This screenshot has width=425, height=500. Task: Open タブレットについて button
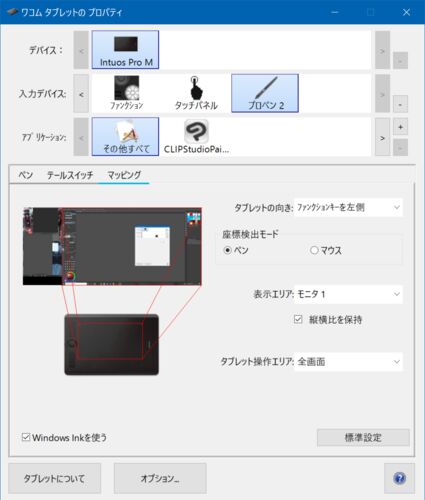pos(54,478)
